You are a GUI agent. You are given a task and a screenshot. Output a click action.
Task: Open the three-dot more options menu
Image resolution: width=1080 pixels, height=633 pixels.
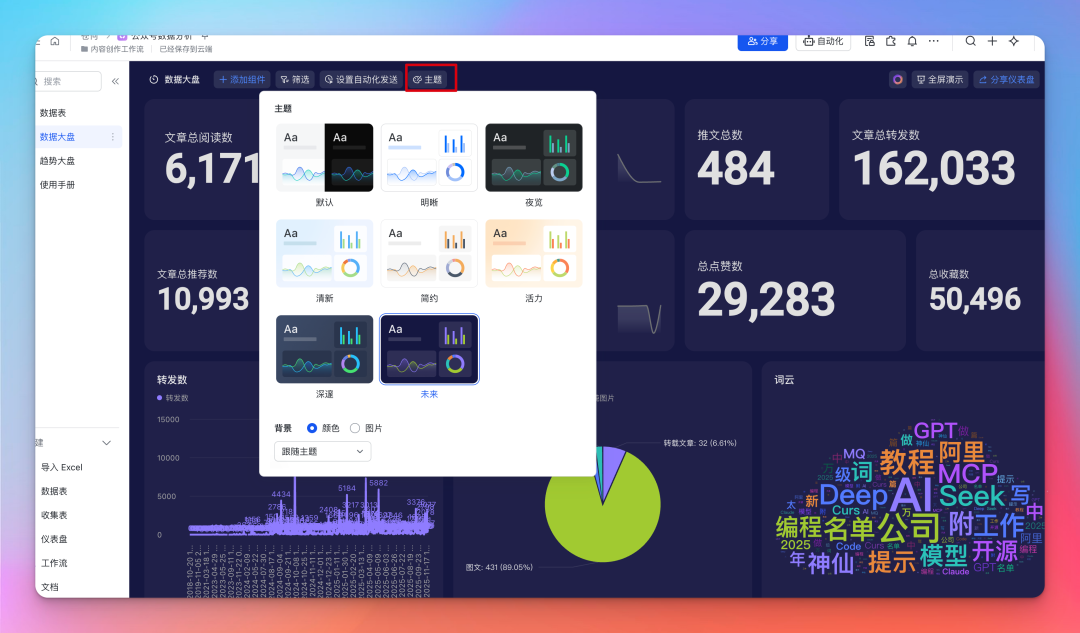coord(933,41)
